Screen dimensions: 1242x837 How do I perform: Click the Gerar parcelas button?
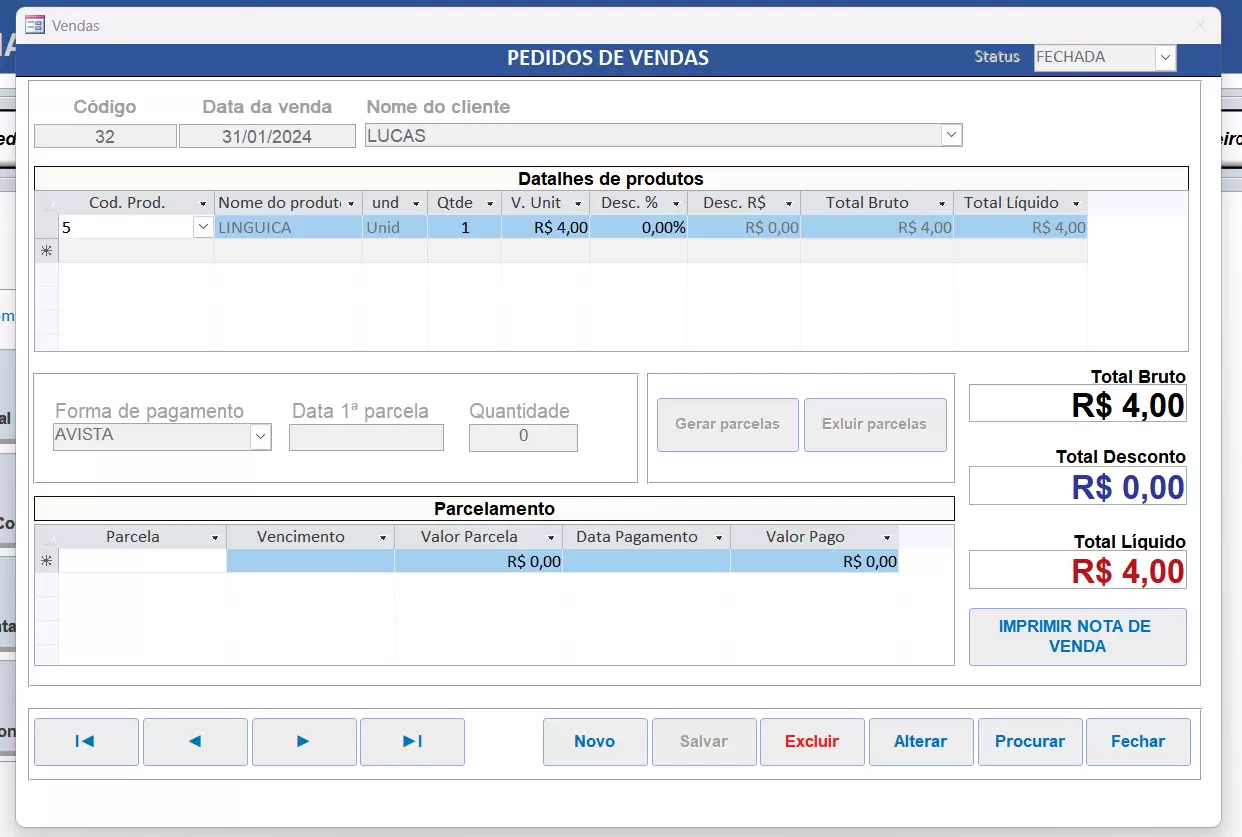click(727, 425)
